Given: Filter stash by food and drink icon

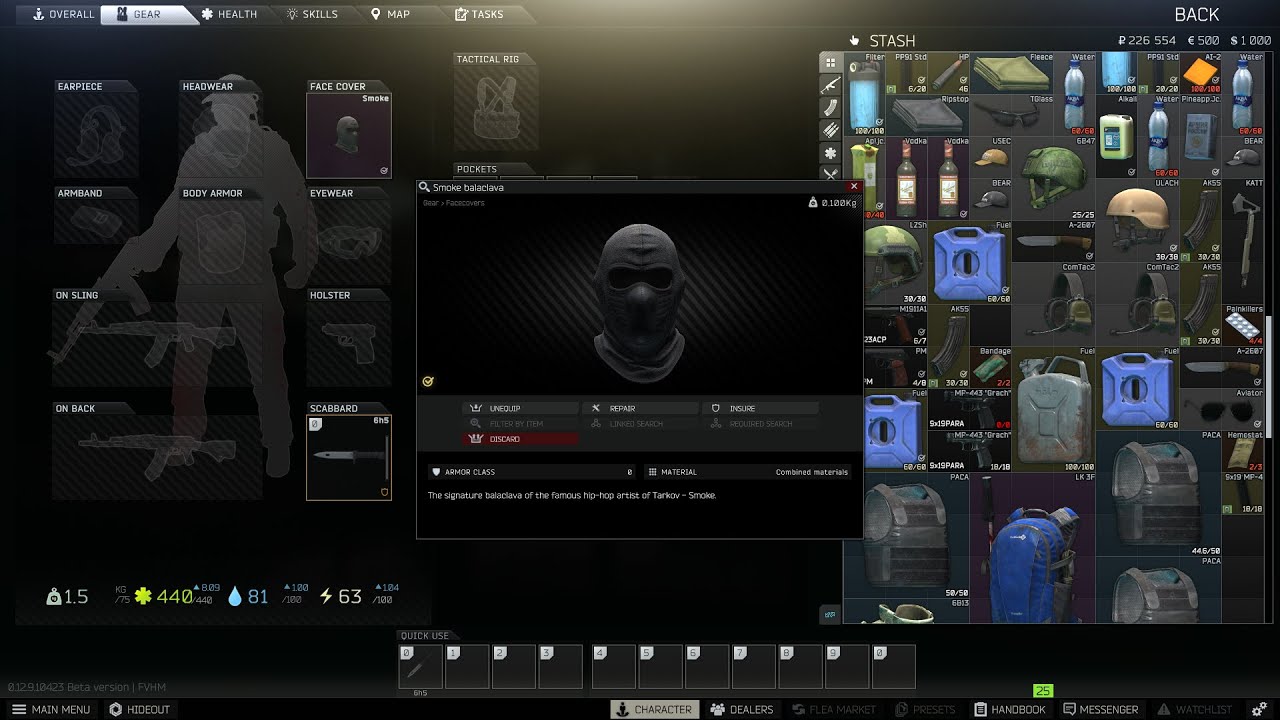Looking at the screenshot, I should pyautogui.click(x=830, y=174).
